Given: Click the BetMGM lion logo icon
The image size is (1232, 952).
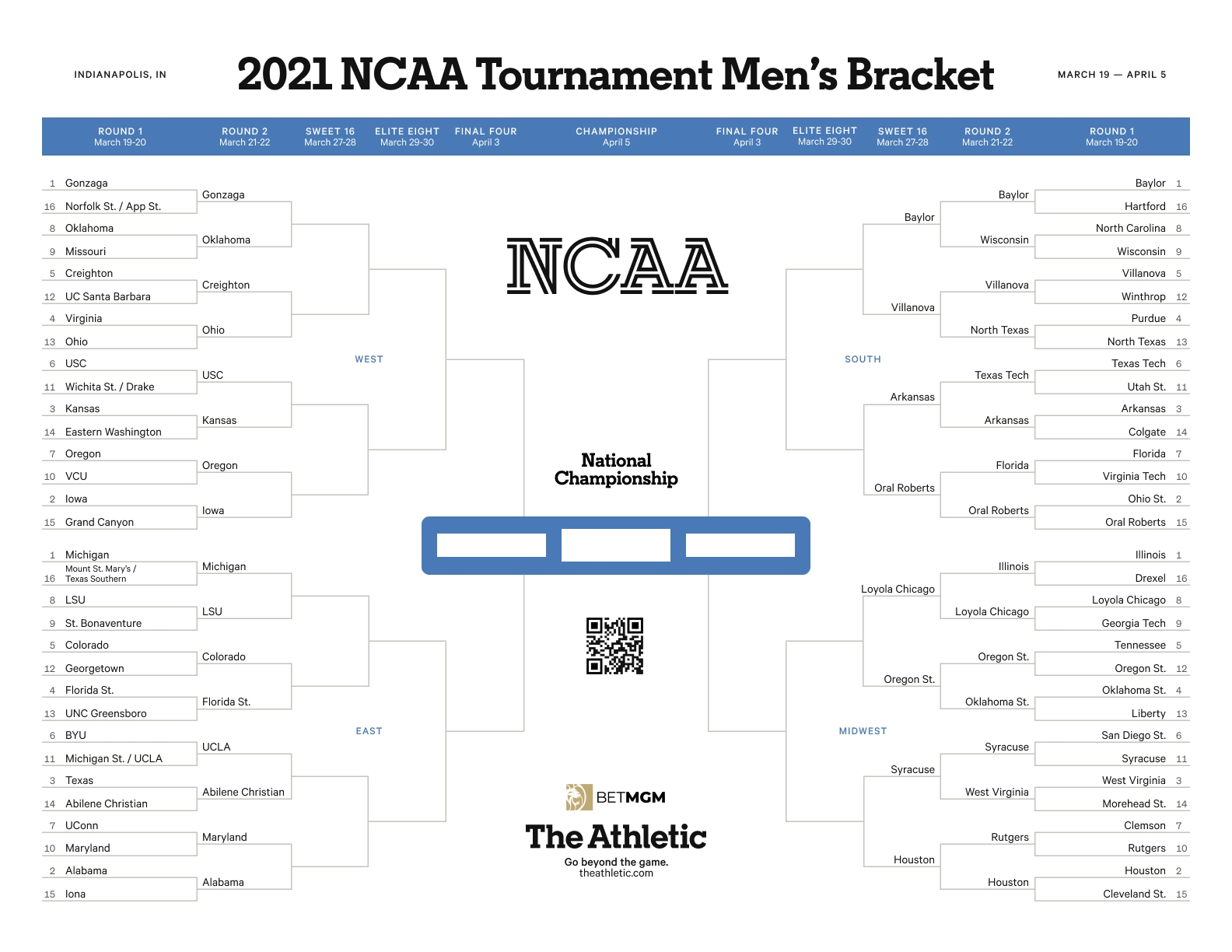Looking at the screenshot, I should (579, 797).
